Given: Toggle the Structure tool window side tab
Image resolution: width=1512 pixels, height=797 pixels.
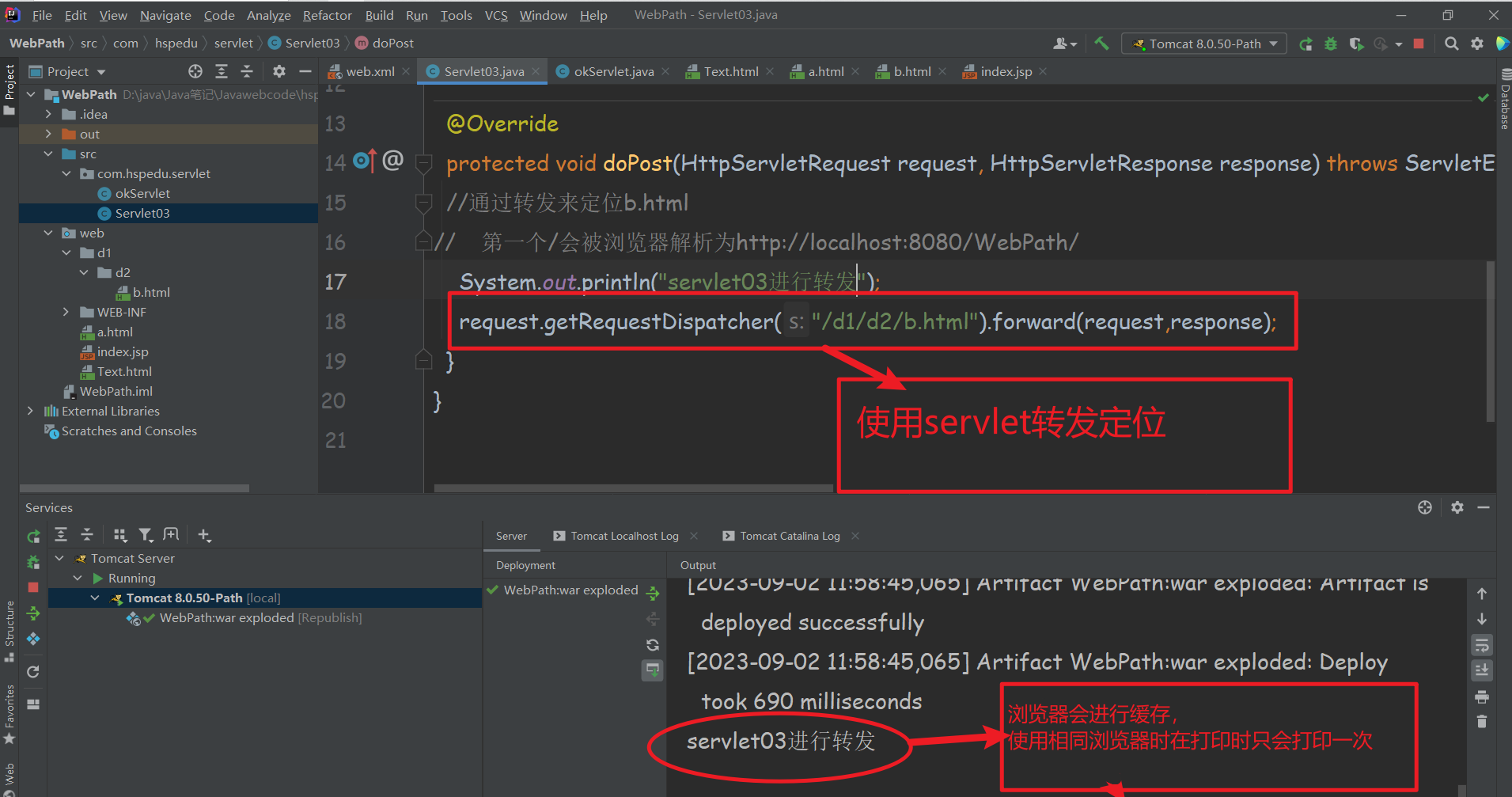Looking at the screenshot, I should pos(9,632).
